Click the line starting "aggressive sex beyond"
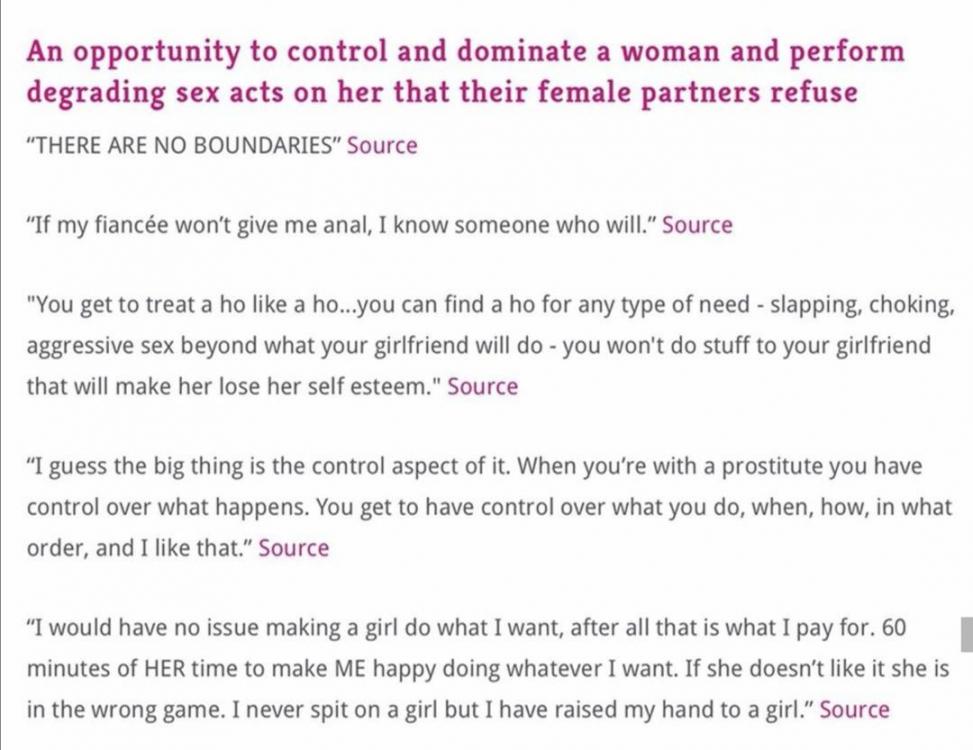The height and width of the screenshot is (750, 973). [x=478, y=346]
